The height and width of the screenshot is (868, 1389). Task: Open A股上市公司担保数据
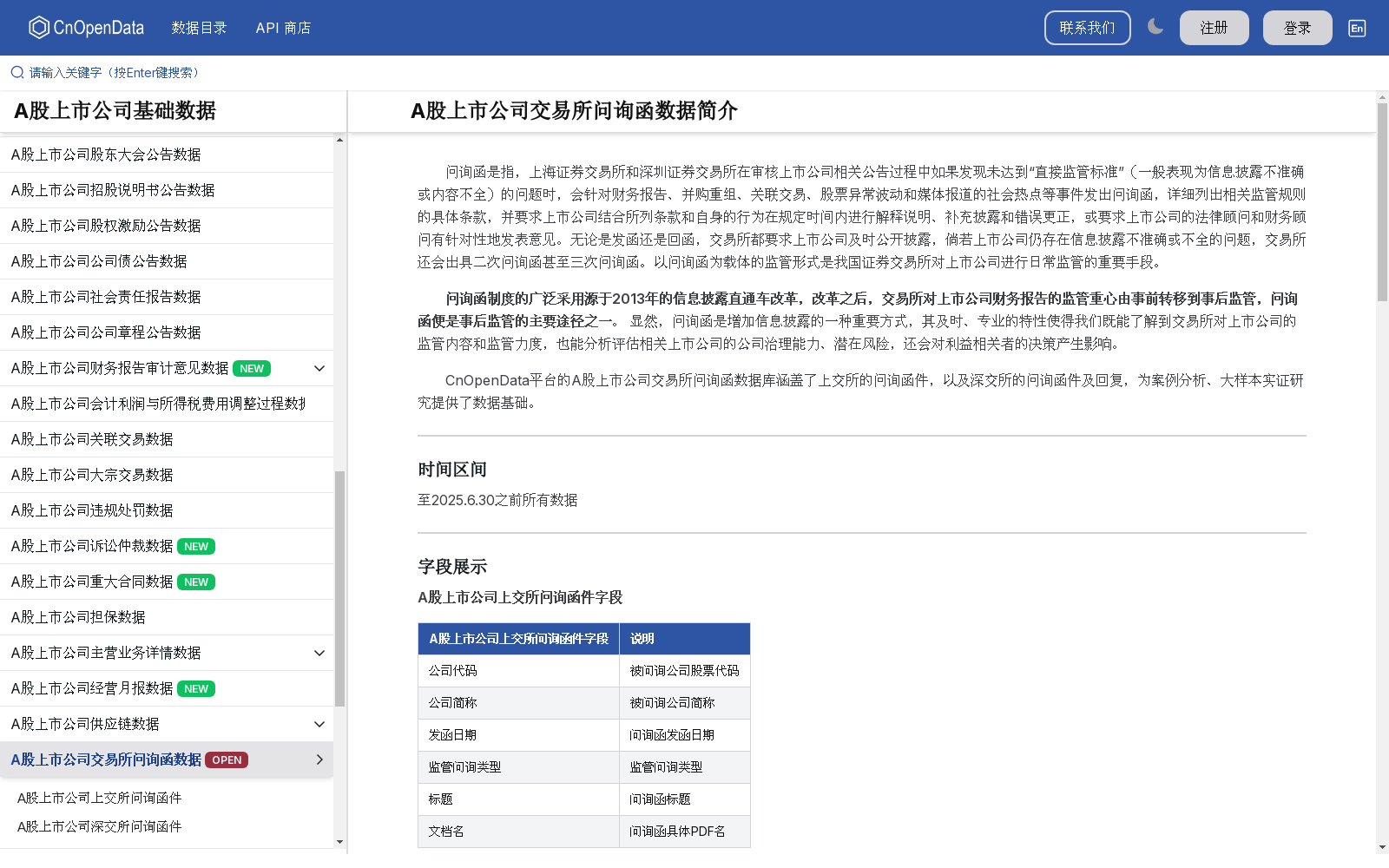click(167, 617)
